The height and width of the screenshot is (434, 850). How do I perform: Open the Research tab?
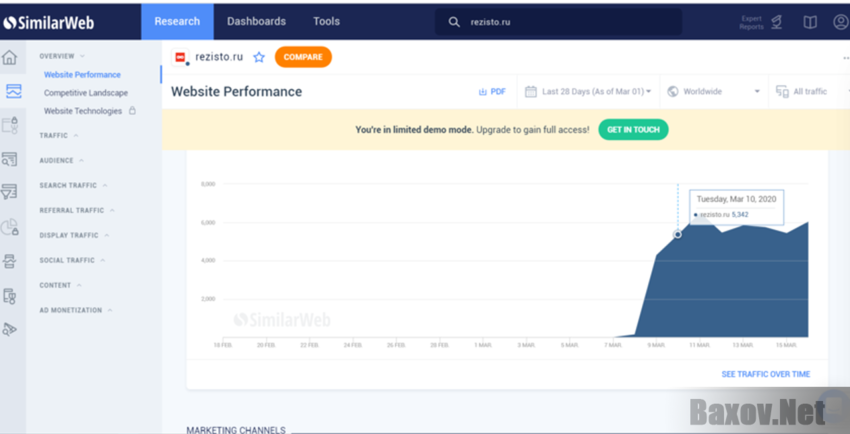pyautogui.click(x=177, y=22)
